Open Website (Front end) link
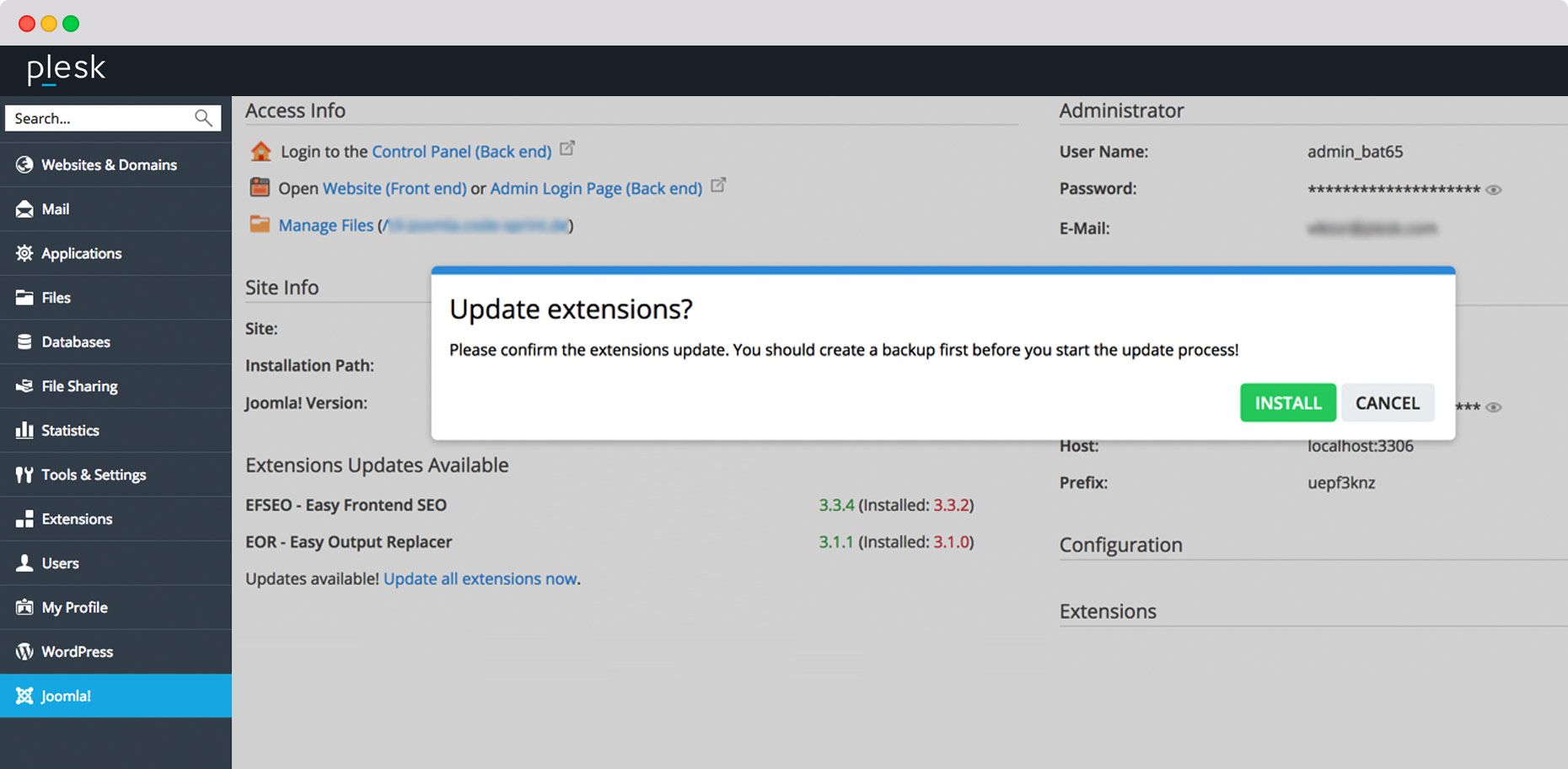This screenshot has width=1568, height=769. click(x=395, y=189)
